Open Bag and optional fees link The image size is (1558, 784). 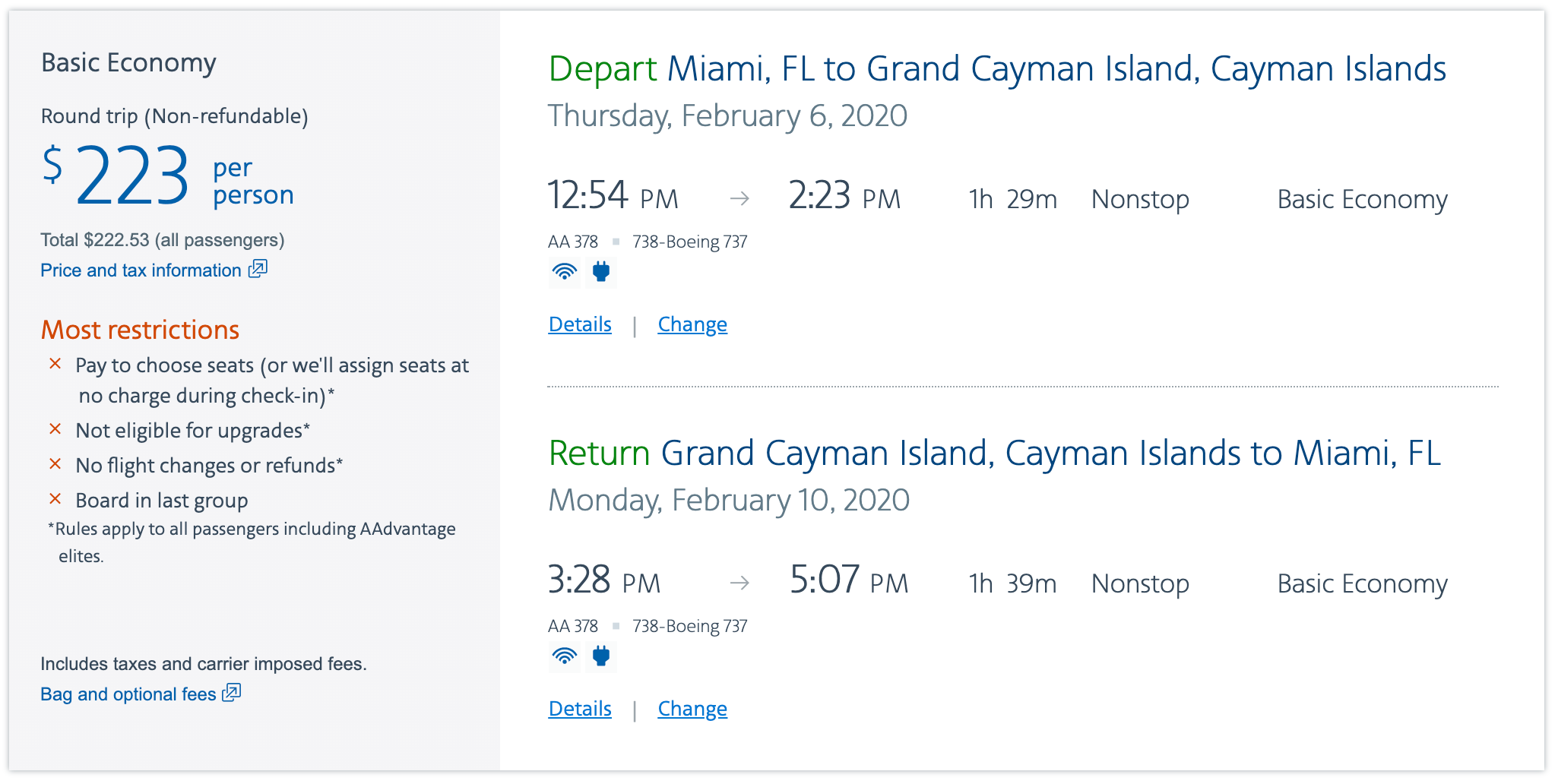pos(128,694)
